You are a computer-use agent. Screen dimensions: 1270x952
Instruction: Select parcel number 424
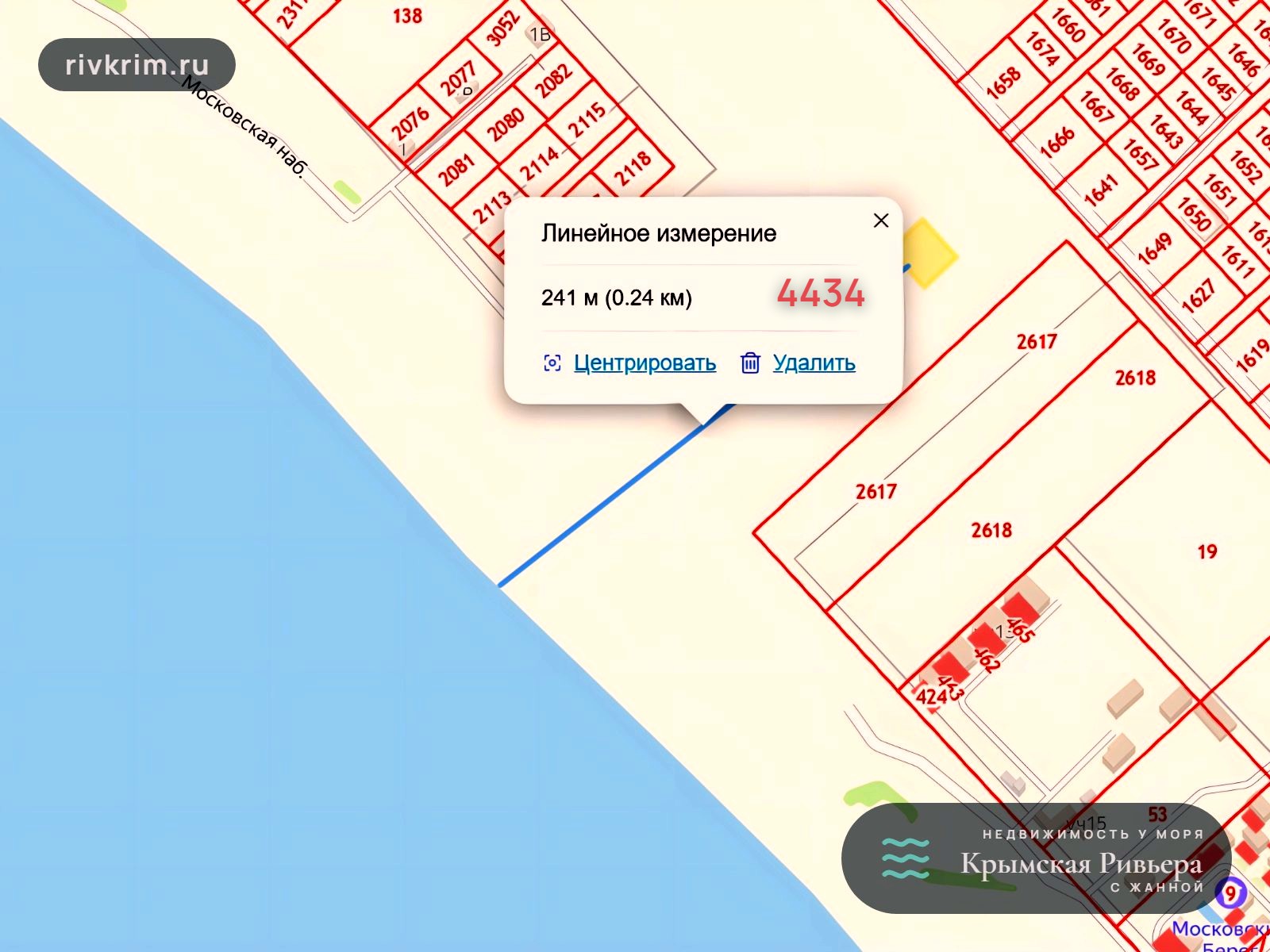[x=930, y=697]
